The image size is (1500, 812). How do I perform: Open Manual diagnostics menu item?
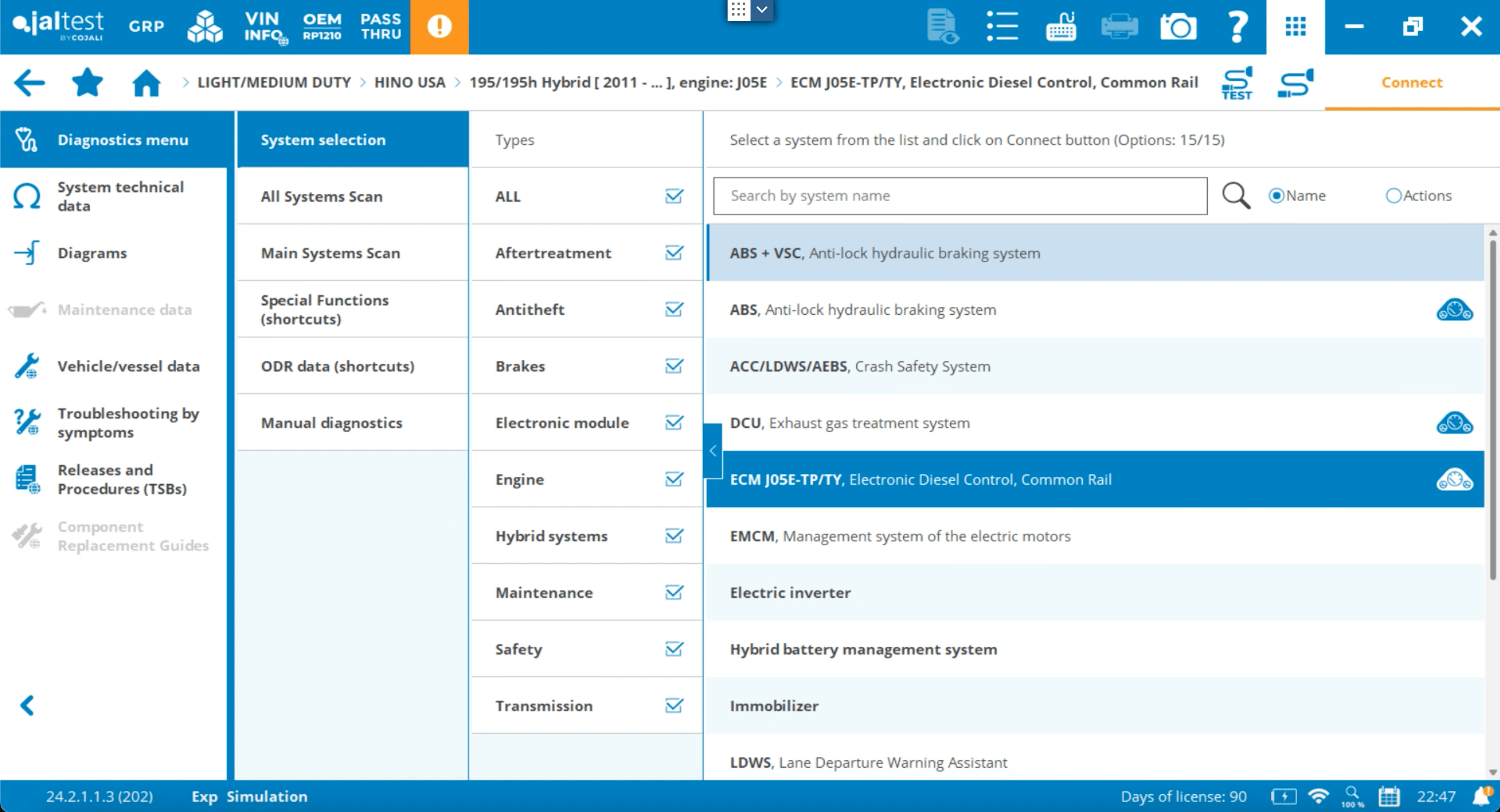[x=331, y=423]
